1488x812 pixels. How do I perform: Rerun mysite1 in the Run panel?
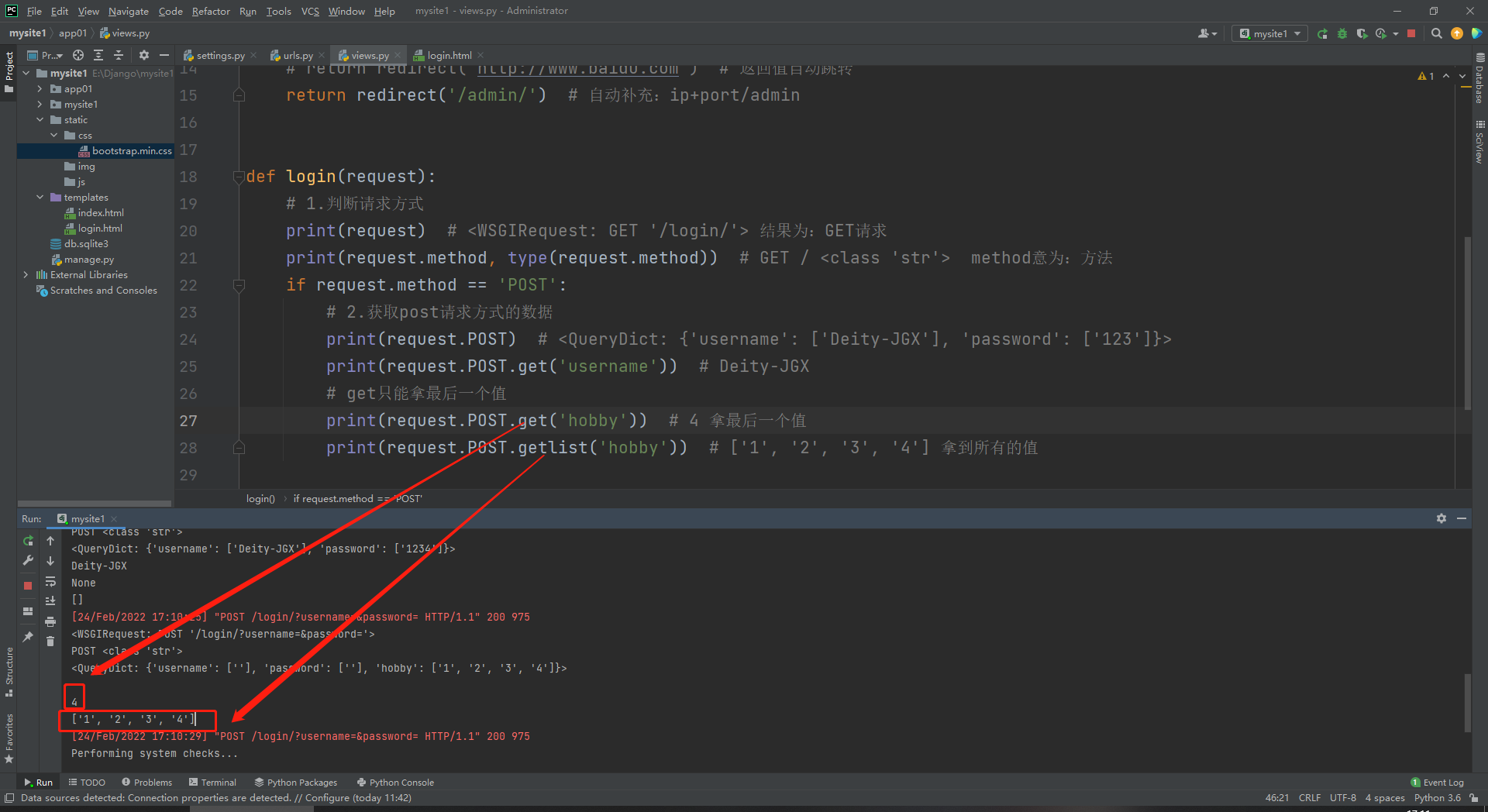point(28,541)
